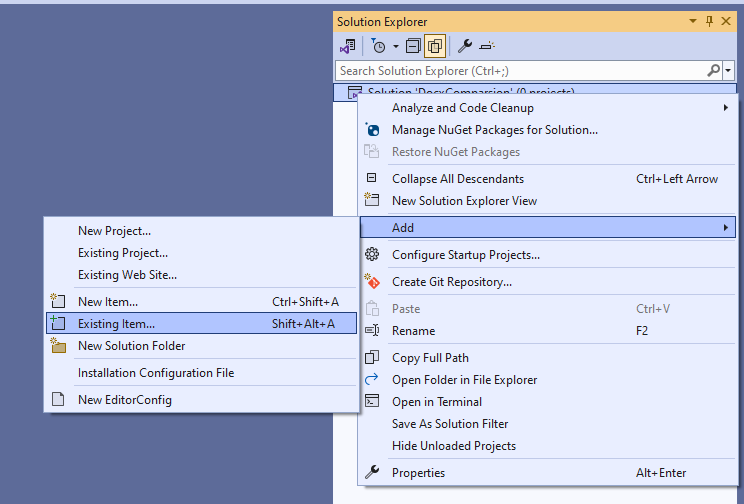744x504 pixels.
Task: Click the magnifier search icon
Action: click(x=713, y=71)
